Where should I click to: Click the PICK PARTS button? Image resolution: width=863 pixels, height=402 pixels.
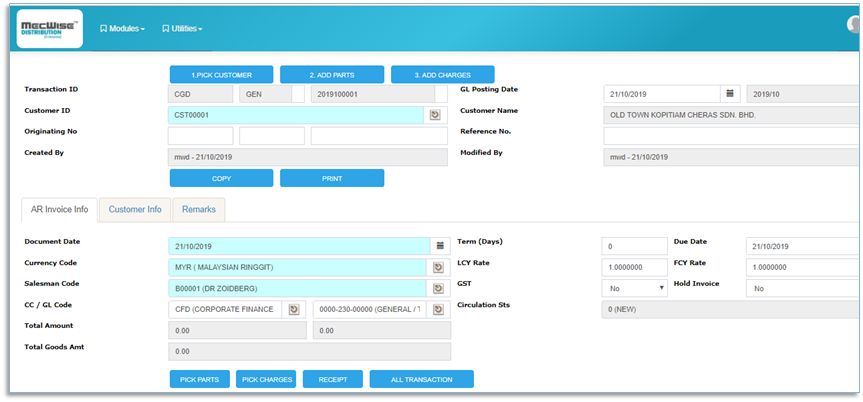coord(200,379)
